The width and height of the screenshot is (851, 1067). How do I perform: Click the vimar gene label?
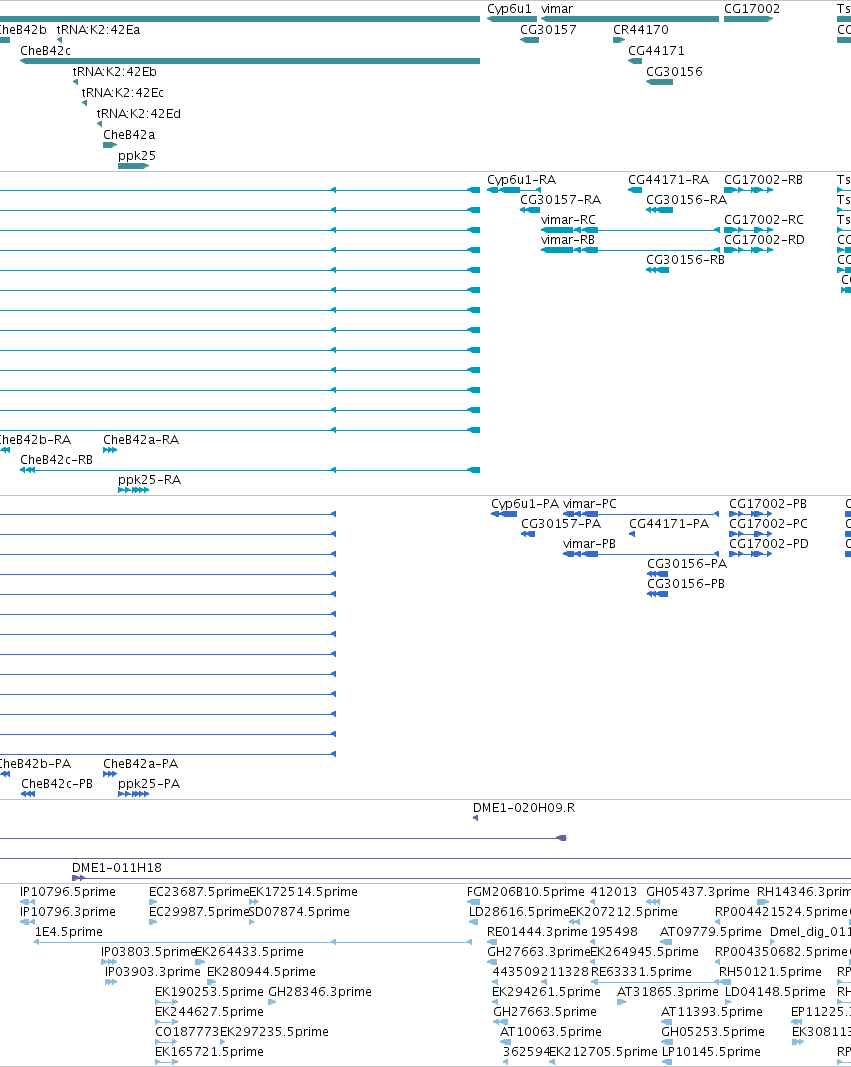tap(556, 9)
